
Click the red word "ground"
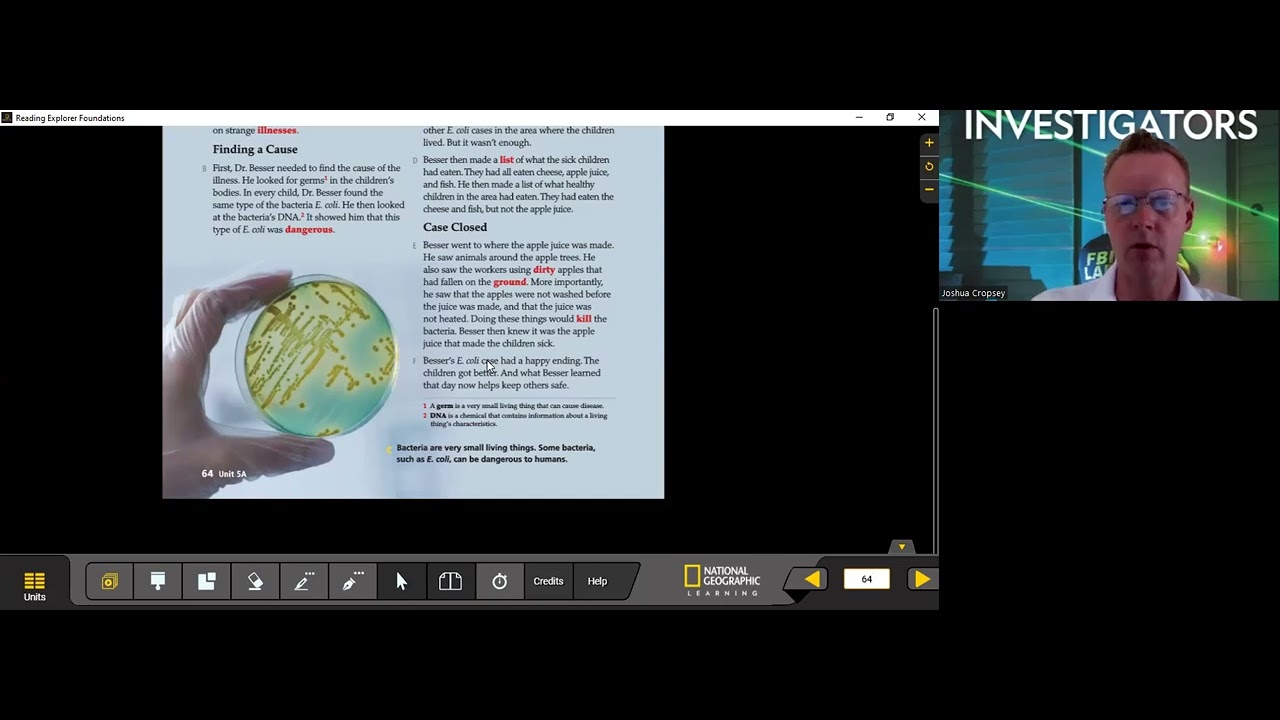509,282
